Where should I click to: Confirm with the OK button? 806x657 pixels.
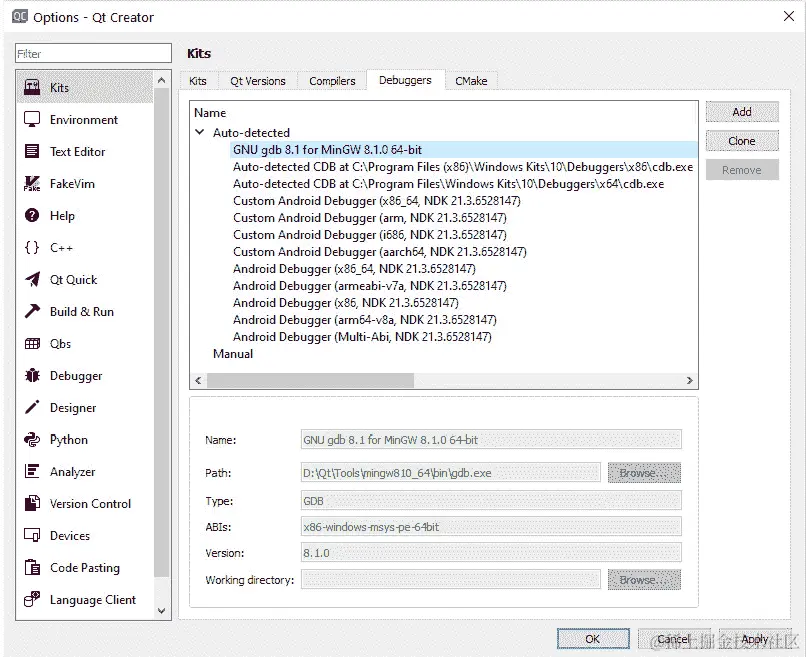click(593, 638)
